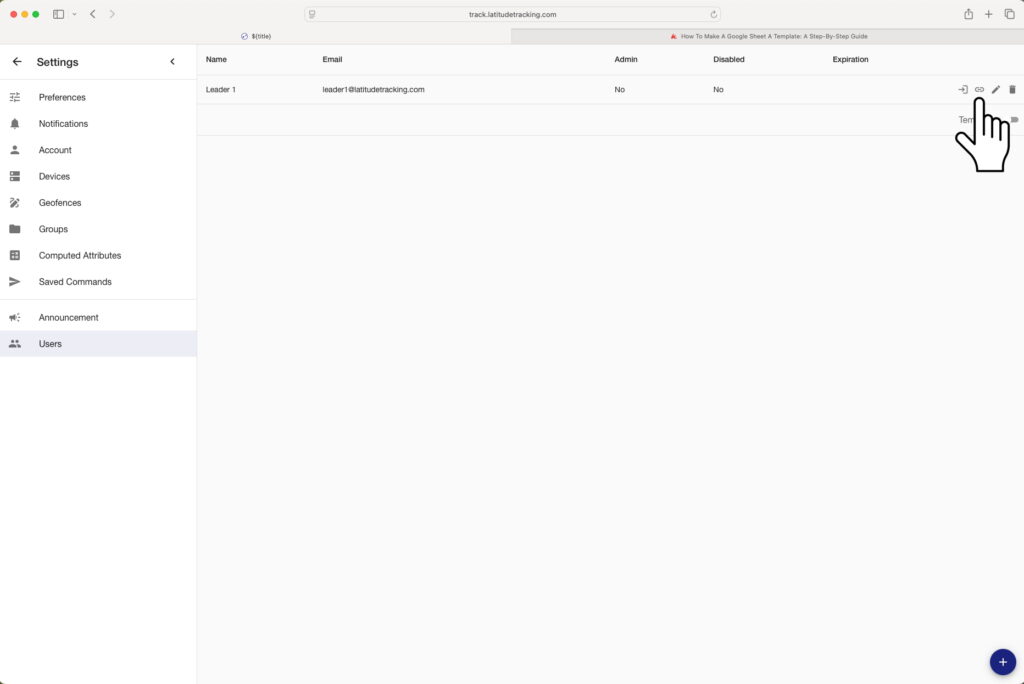Add a new user with the plus button

(1002, 661)
